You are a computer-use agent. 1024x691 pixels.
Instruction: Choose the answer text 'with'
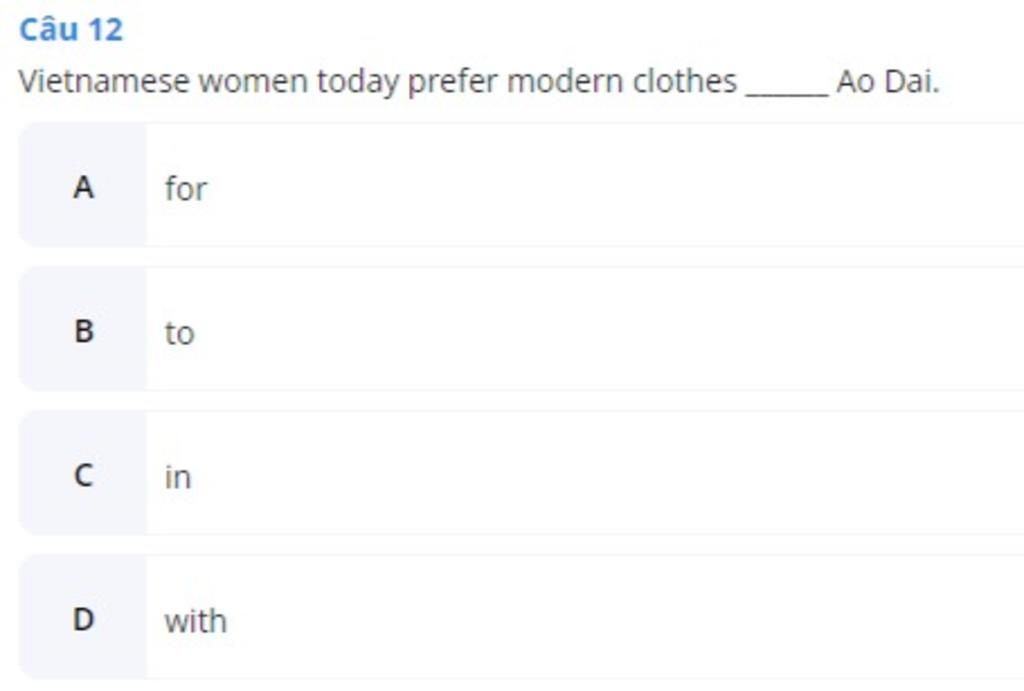click(196, 620)
